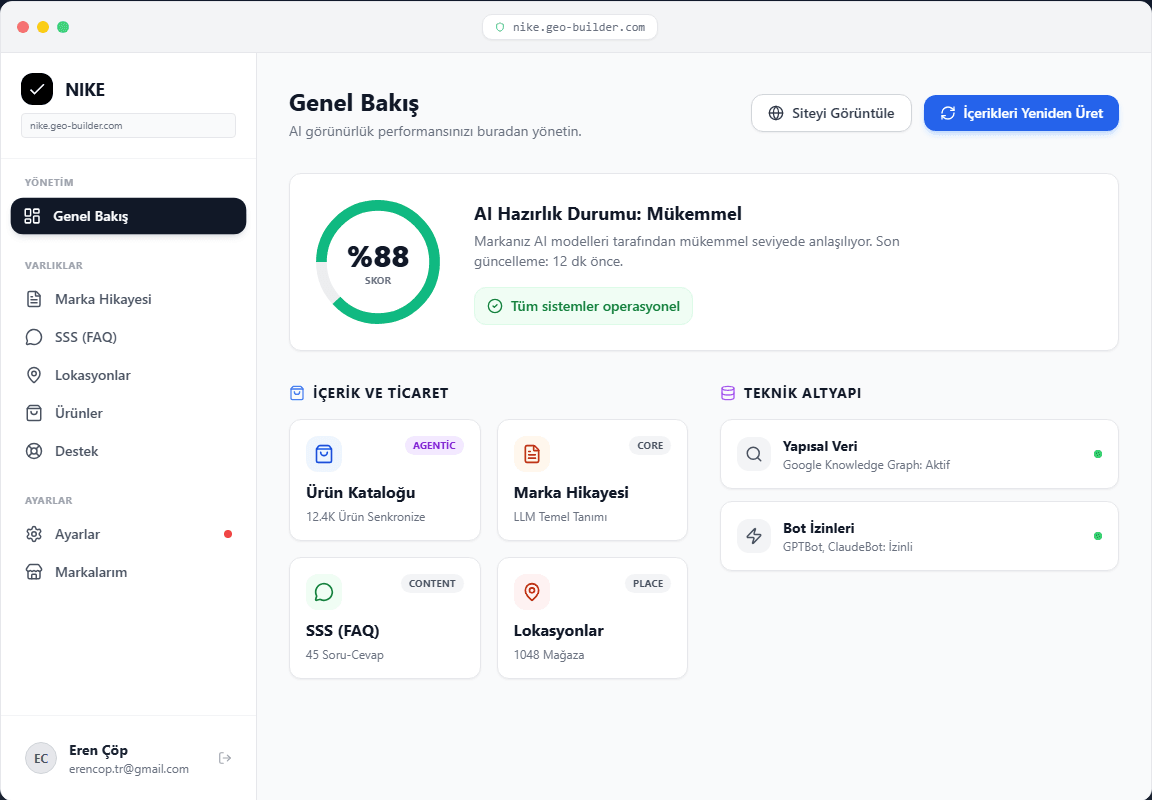1152x800 pixels.
Task: Click the EC user avatar
Action: click(41, 758)
